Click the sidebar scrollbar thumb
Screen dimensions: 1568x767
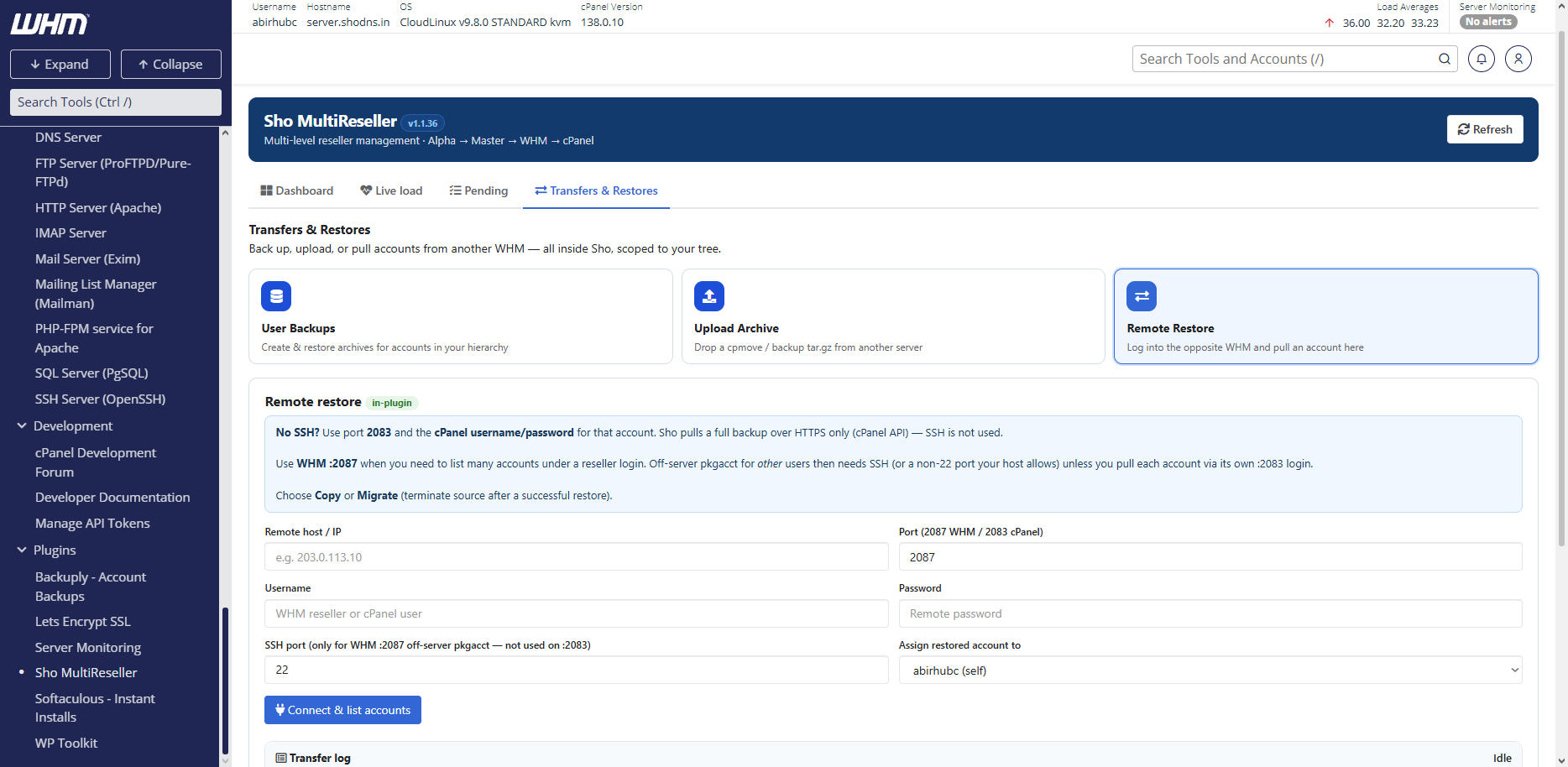(x=225, y=681)
